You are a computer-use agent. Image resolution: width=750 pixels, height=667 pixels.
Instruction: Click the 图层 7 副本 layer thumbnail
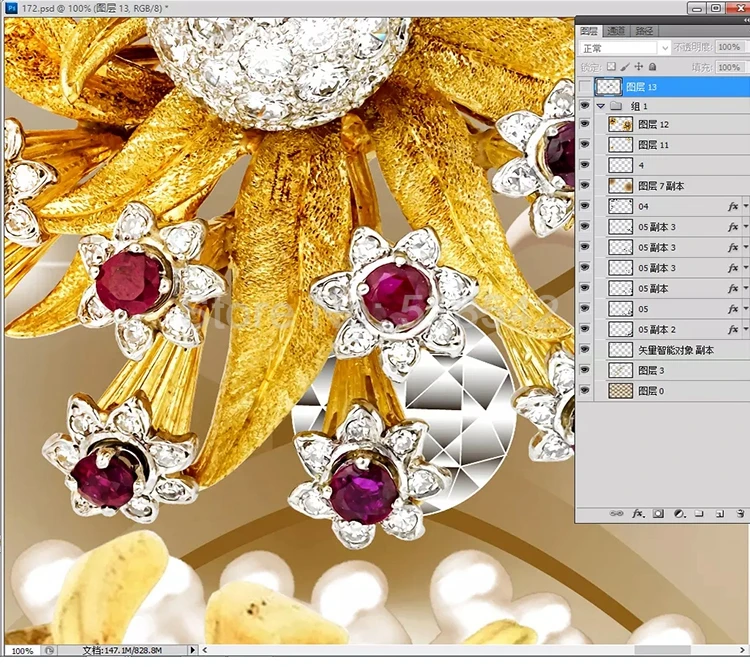620,186
